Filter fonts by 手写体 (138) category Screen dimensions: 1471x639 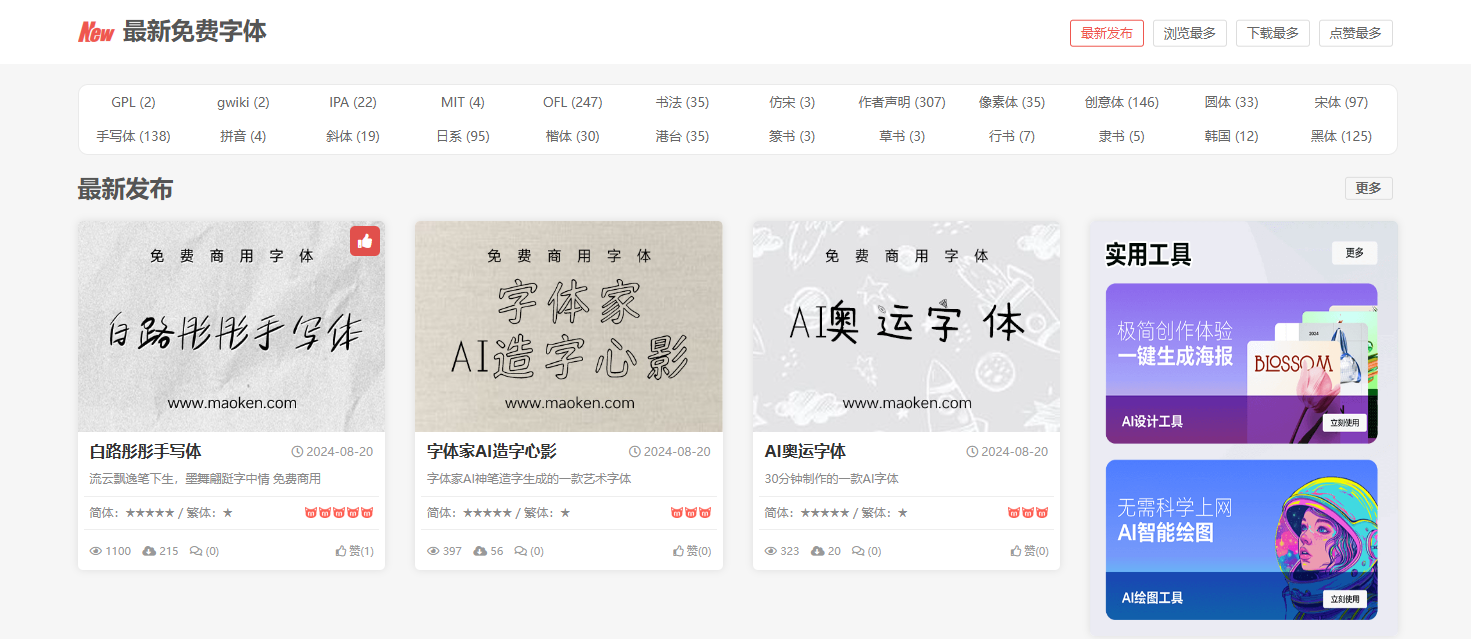[x=133, y=136]
